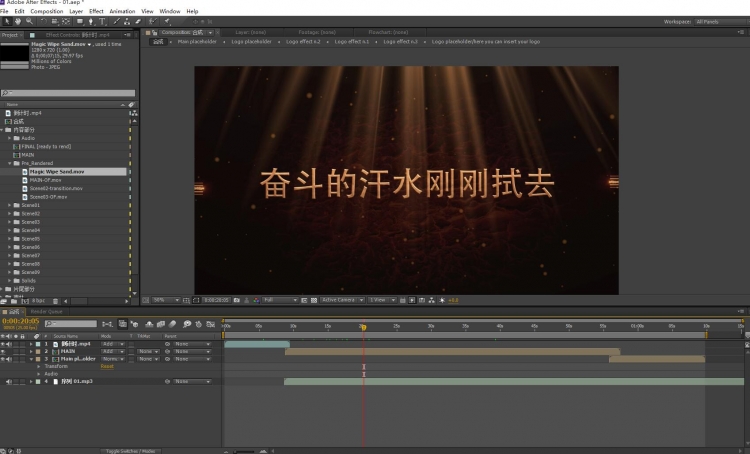The image size is (750, 454).
Task: Select the Clone Stamp tool
Action: [x=127, y=22]
